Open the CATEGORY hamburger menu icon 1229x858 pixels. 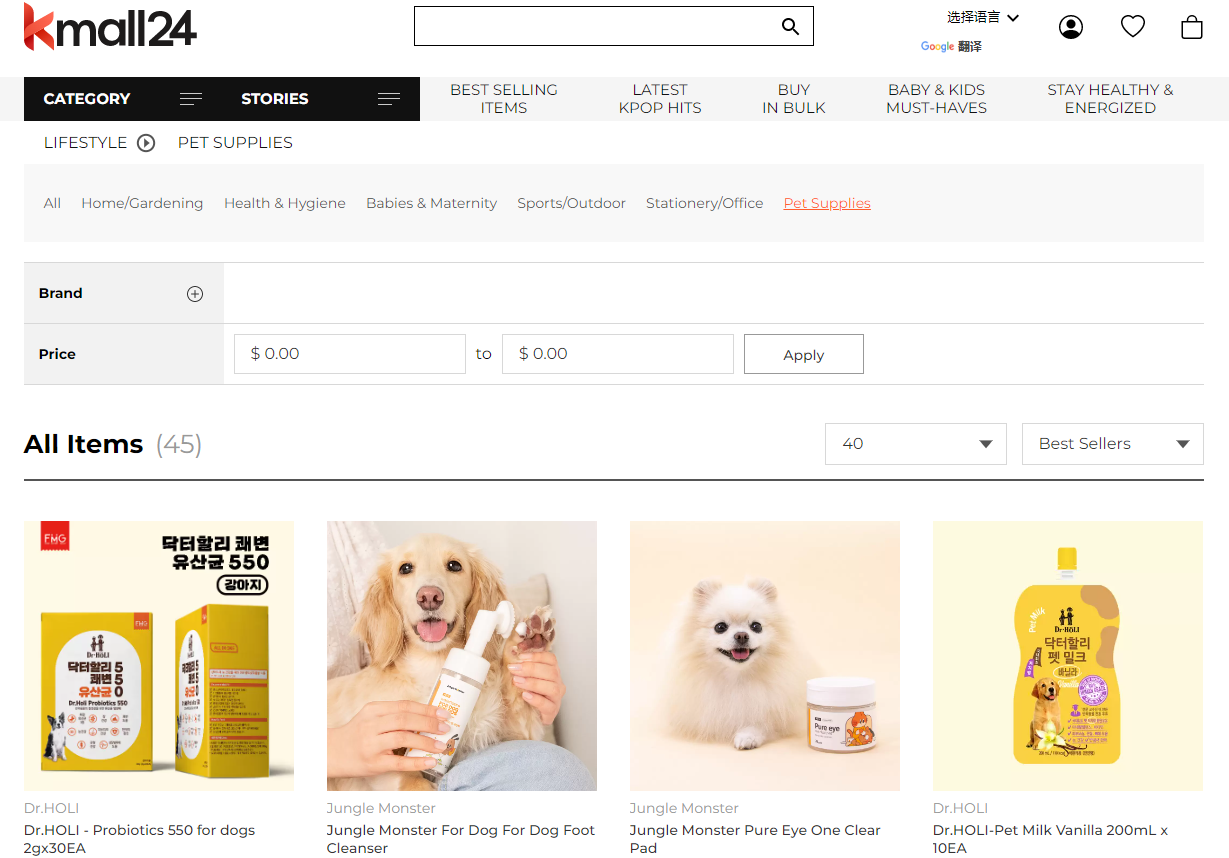click(x=191, y=99)
